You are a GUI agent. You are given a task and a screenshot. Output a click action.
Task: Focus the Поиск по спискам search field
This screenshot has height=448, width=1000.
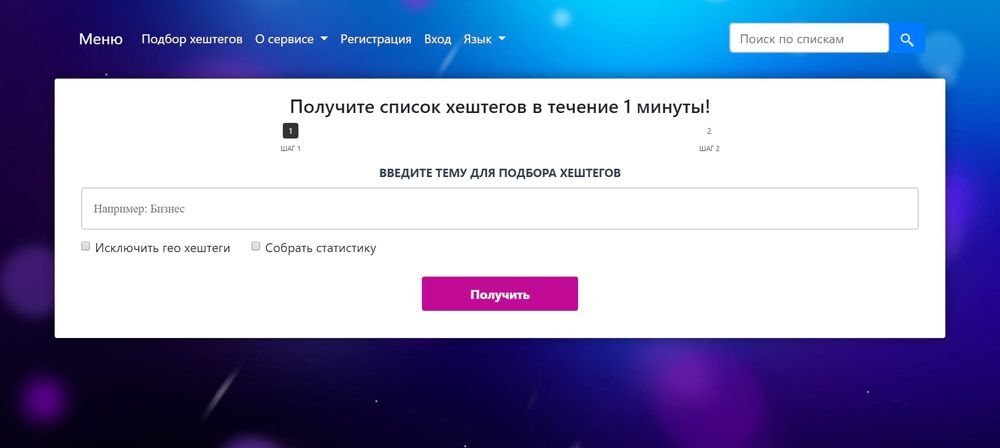(x=809, y=38)
